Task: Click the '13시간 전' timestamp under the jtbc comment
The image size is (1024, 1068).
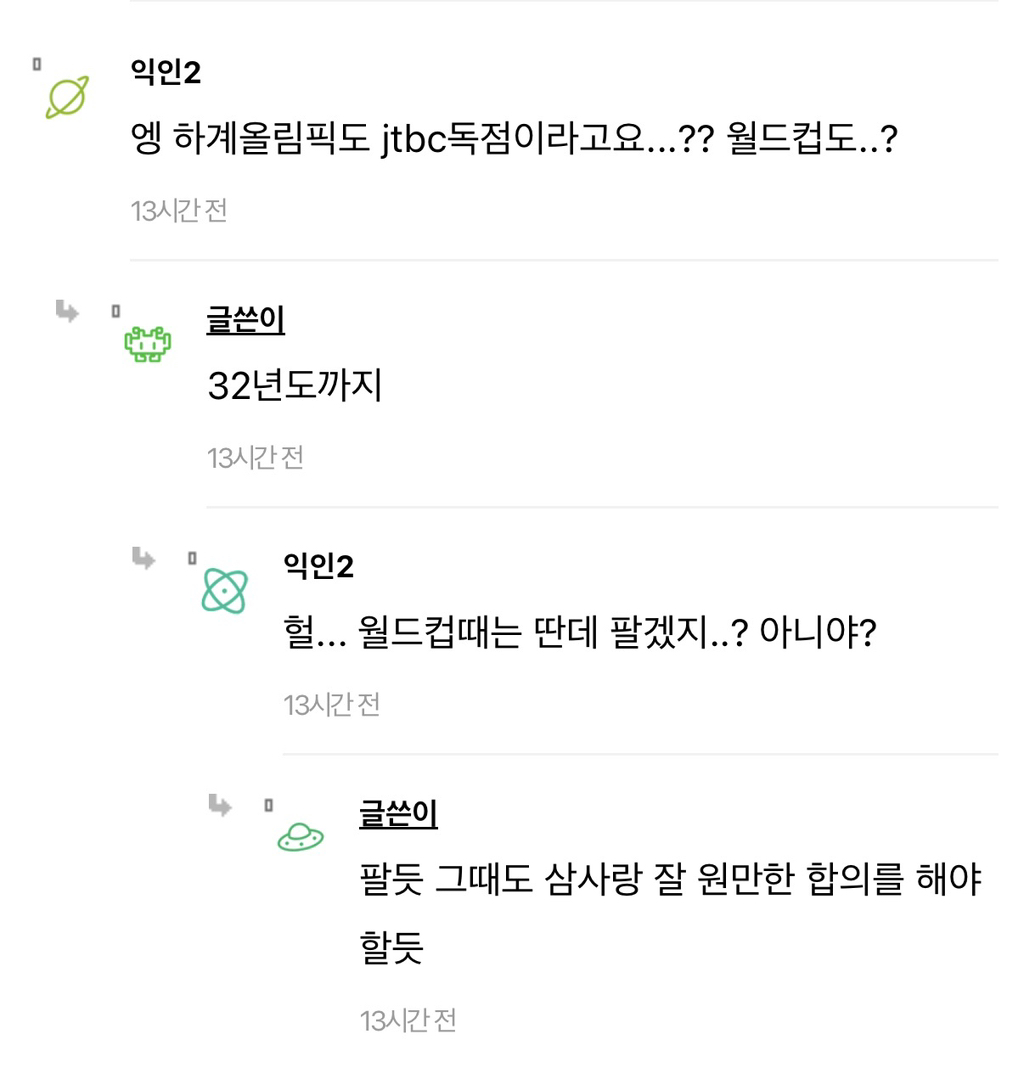Action: [x=179, y=211]
